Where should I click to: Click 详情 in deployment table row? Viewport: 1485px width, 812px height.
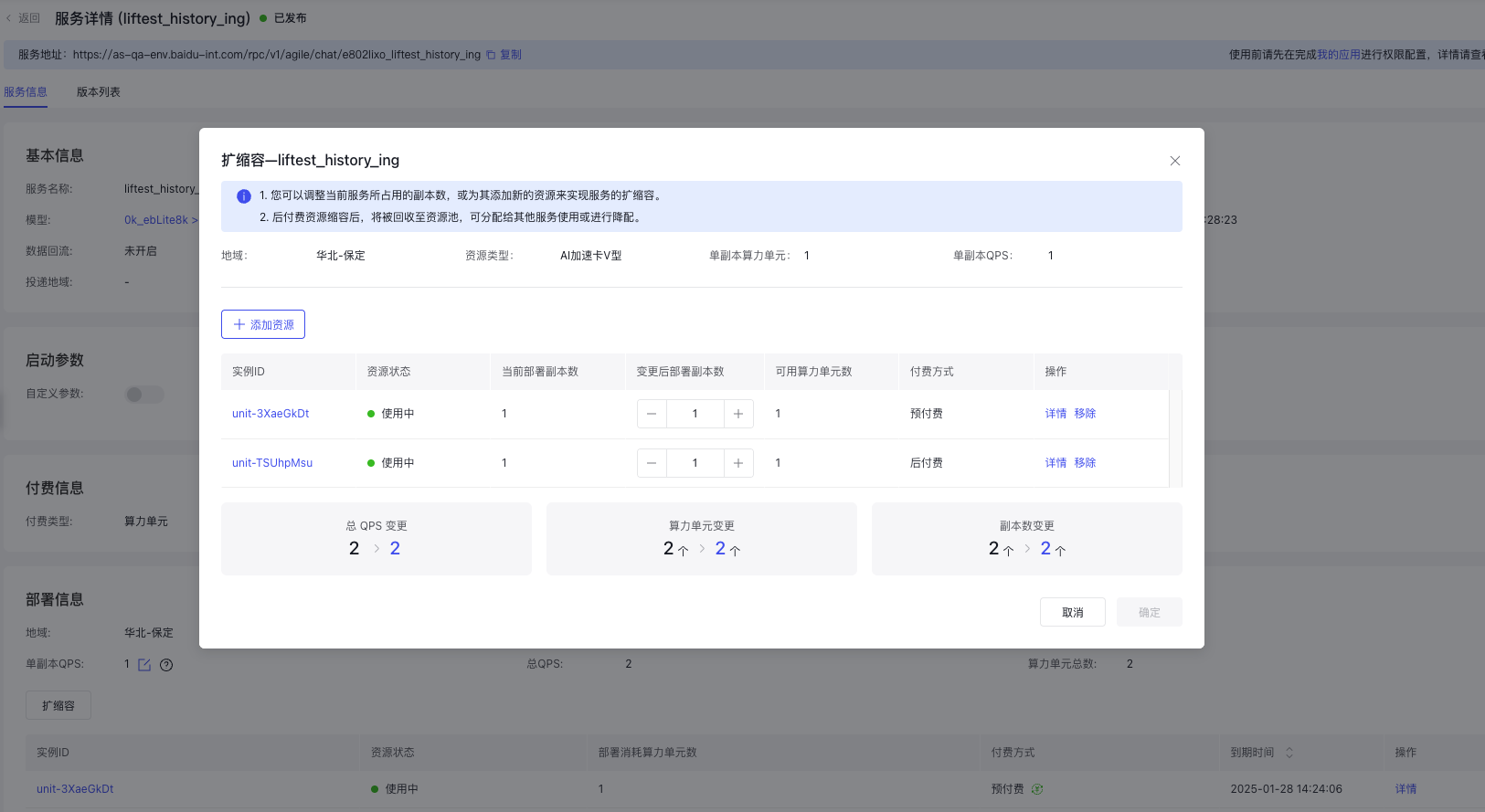1405,789
